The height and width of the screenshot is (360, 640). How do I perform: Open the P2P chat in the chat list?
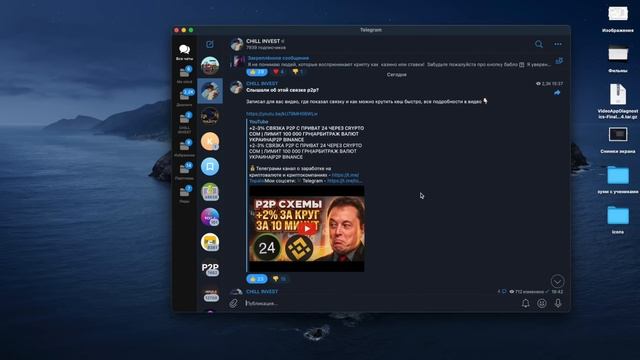coord(210,268)
